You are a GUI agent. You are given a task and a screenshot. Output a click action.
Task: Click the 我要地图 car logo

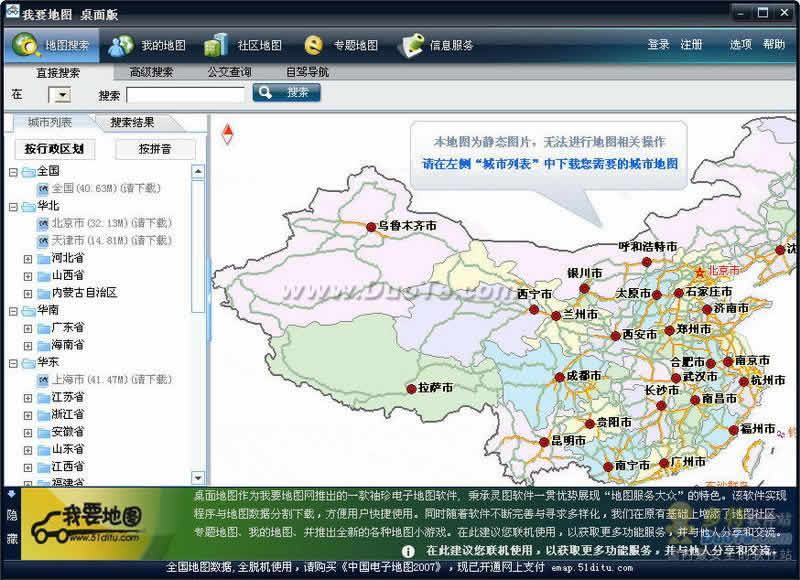[x=87, y=523]
